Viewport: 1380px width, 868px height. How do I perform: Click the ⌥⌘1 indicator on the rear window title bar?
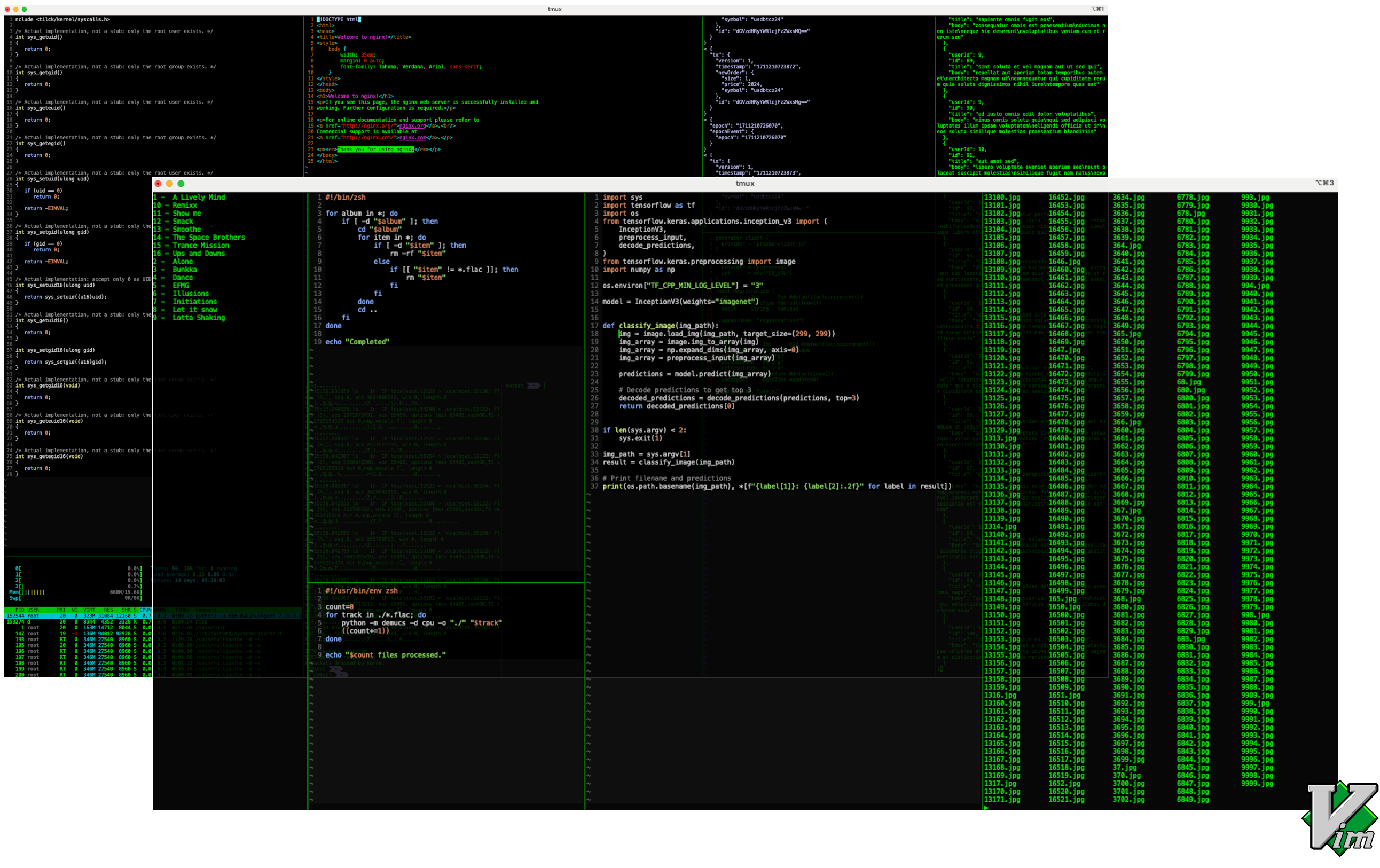(1098, 9)
